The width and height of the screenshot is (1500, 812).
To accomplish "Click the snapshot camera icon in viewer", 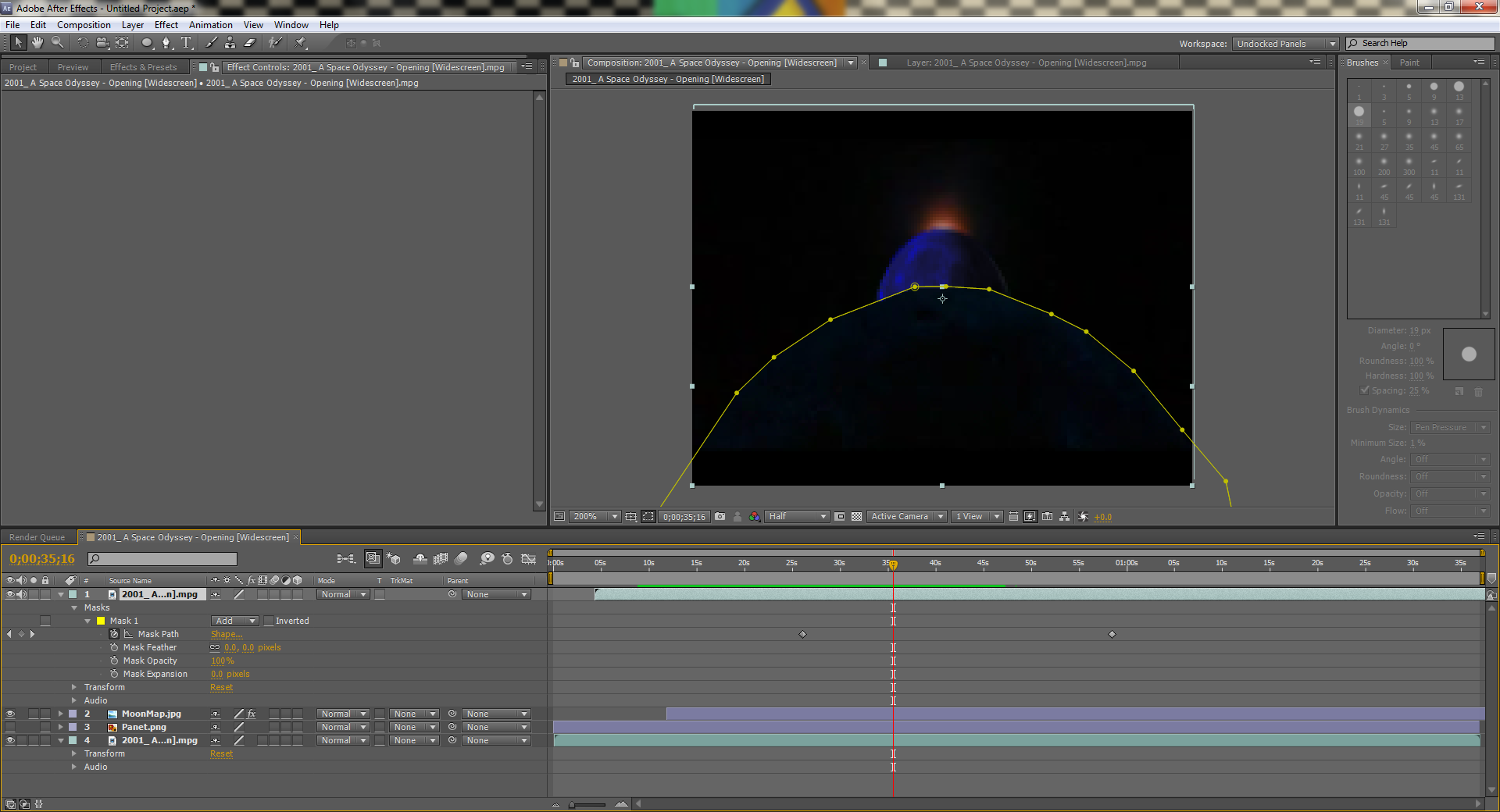I will point(720,517).
